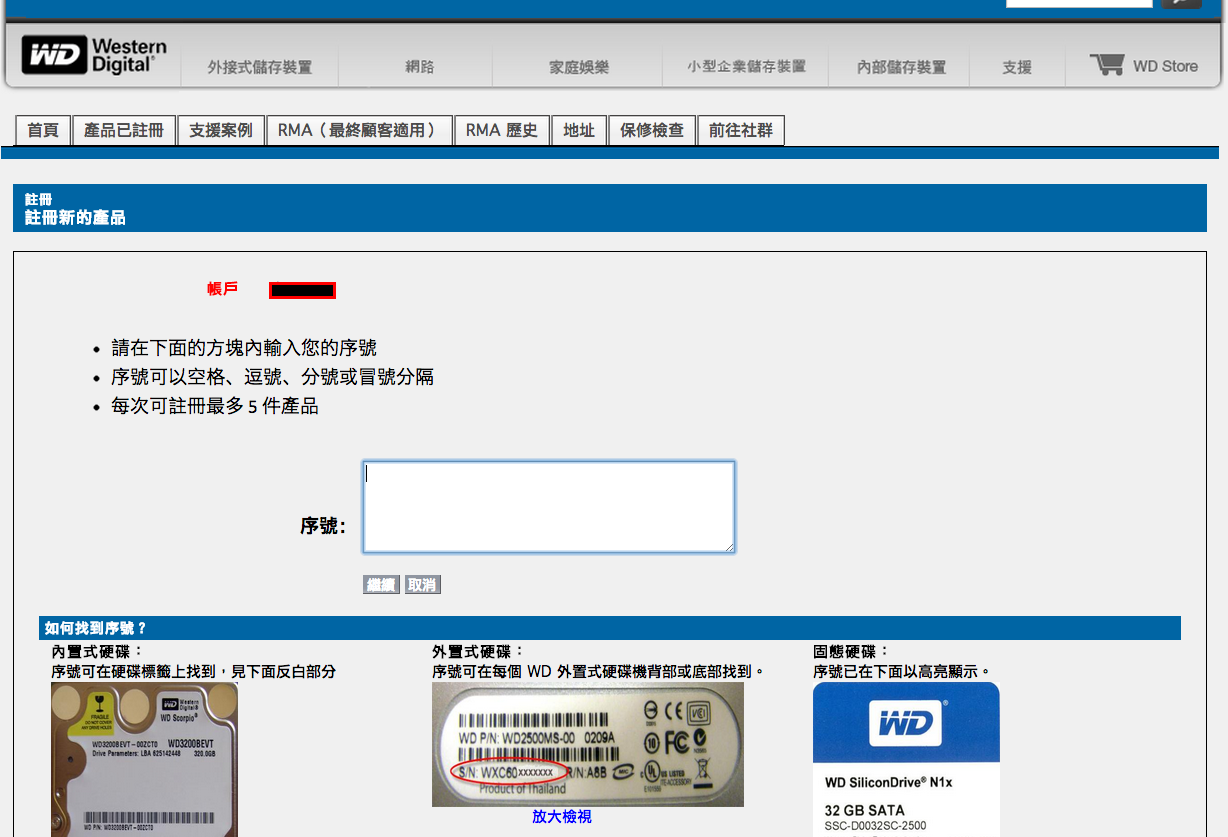
Task: Click the external drive serial number image
Action: [x=588, y=744]
